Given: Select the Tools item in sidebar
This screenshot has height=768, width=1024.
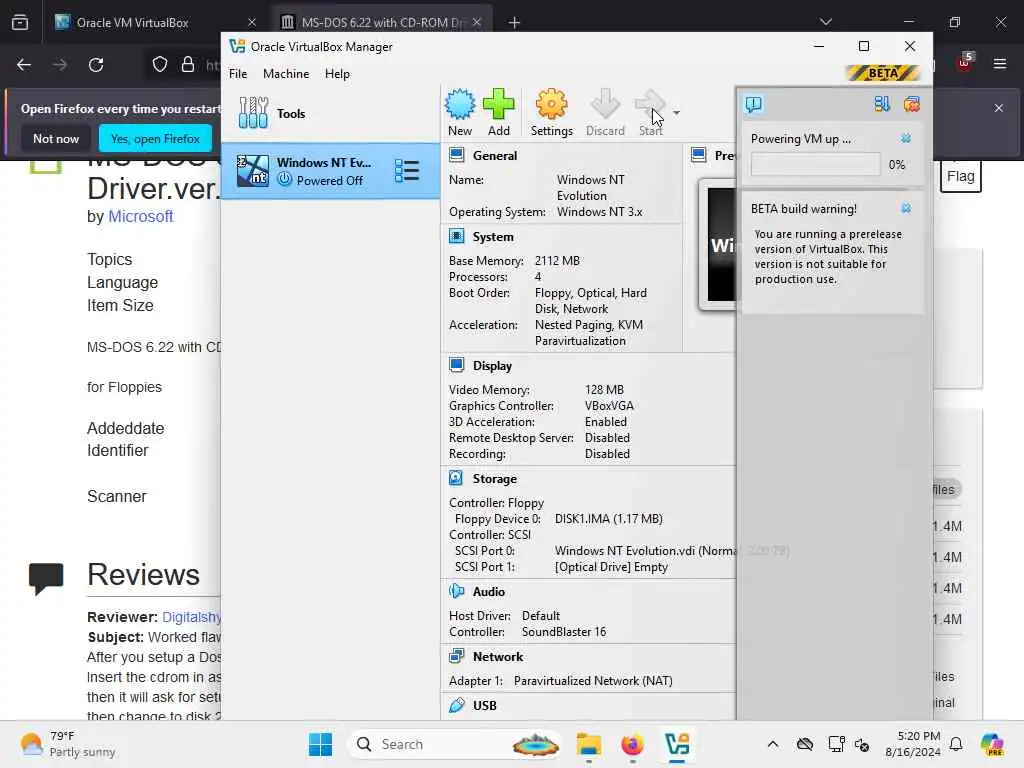Looking at the screenshot, I should pyautogui.click(x=330, y=113).
